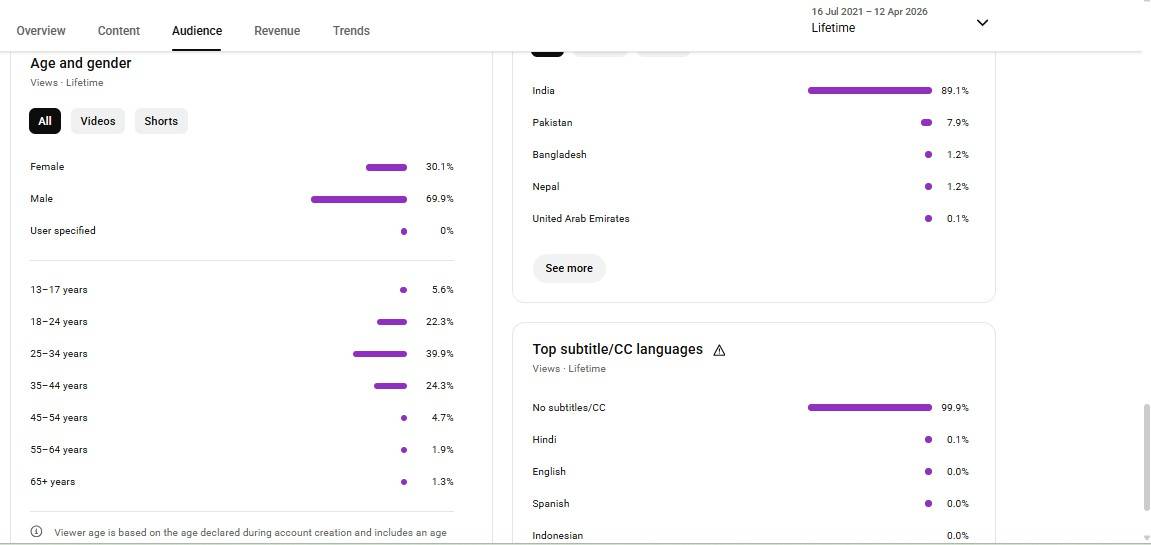Switch to the Videos filter chip
The height and width of the screenshot is (545, 1151).
coord(98,121)
